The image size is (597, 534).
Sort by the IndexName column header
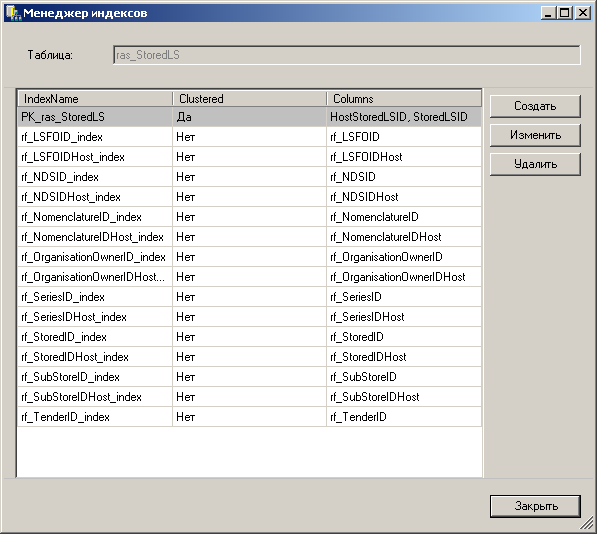coord(95,99)
